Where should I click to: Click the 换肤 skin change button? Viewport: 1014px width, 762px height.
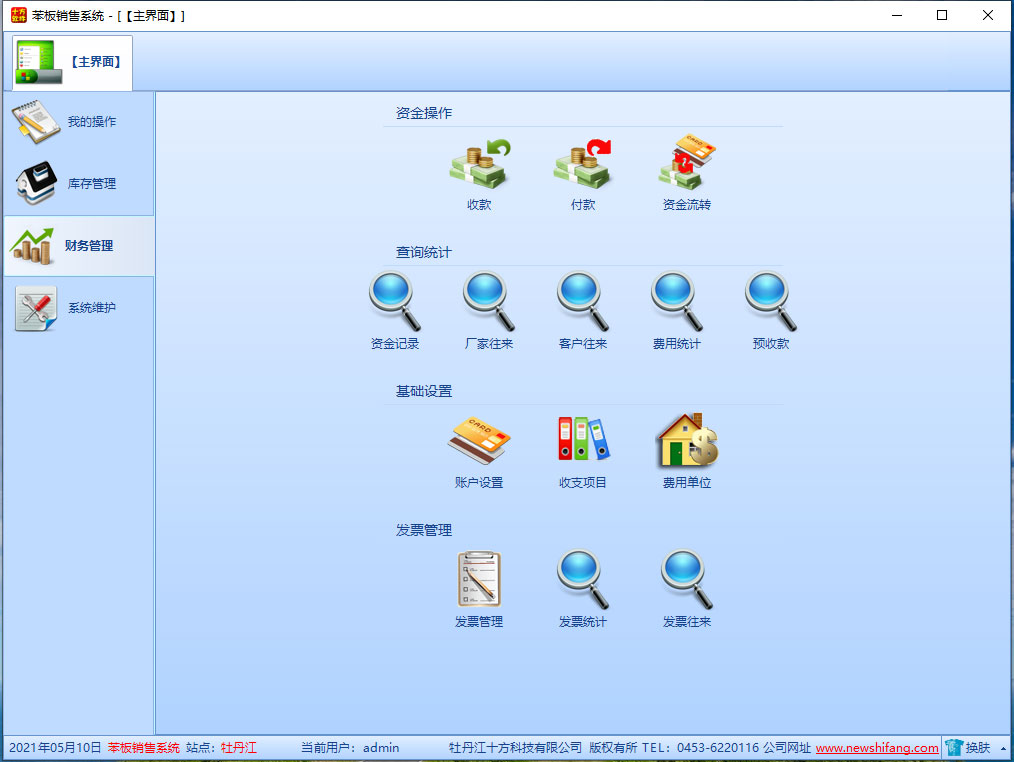[x=968, y=748]
